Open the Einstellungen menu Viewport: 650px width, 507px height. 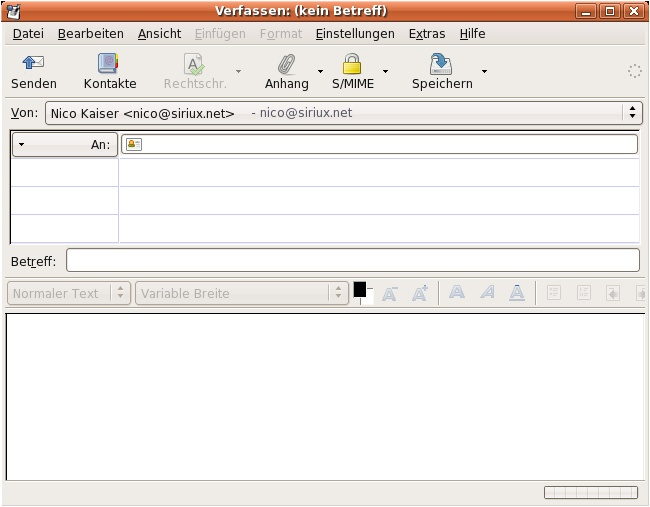point(355,34)
